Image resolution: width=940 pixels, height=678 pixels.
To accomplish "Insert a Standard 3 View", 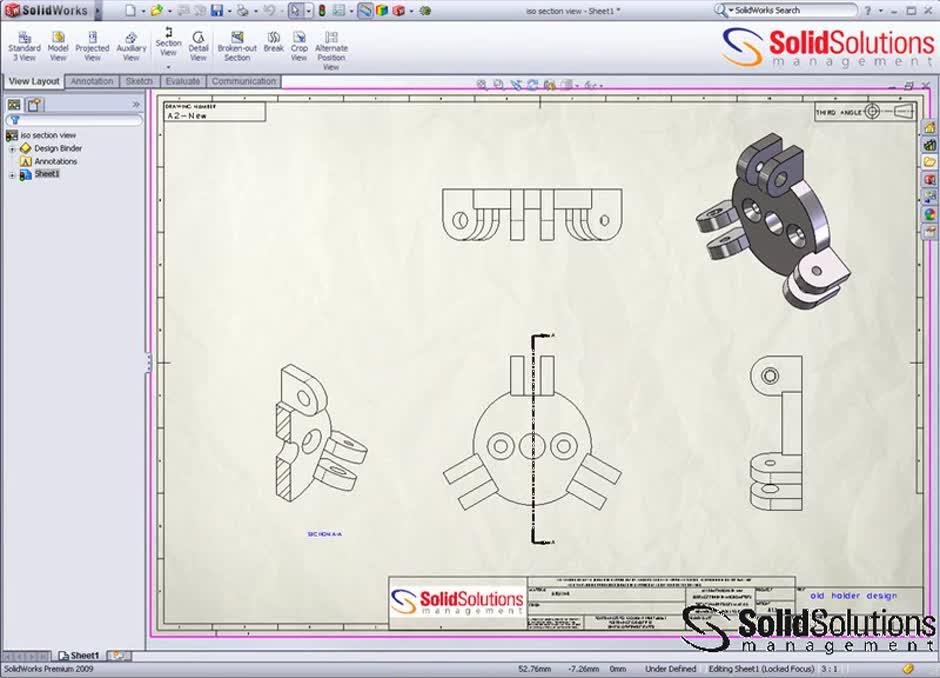I will tap(23, 44).
